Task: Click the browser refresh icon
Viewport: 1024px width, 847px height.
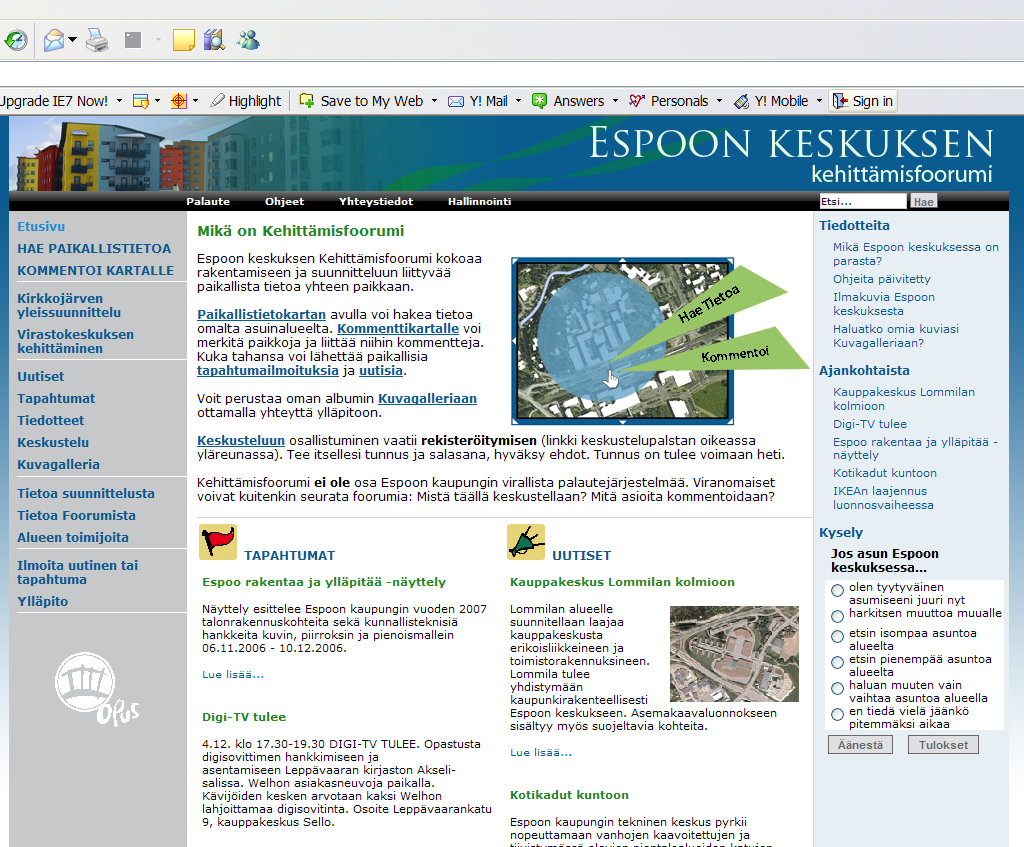Action: (16, 40)
